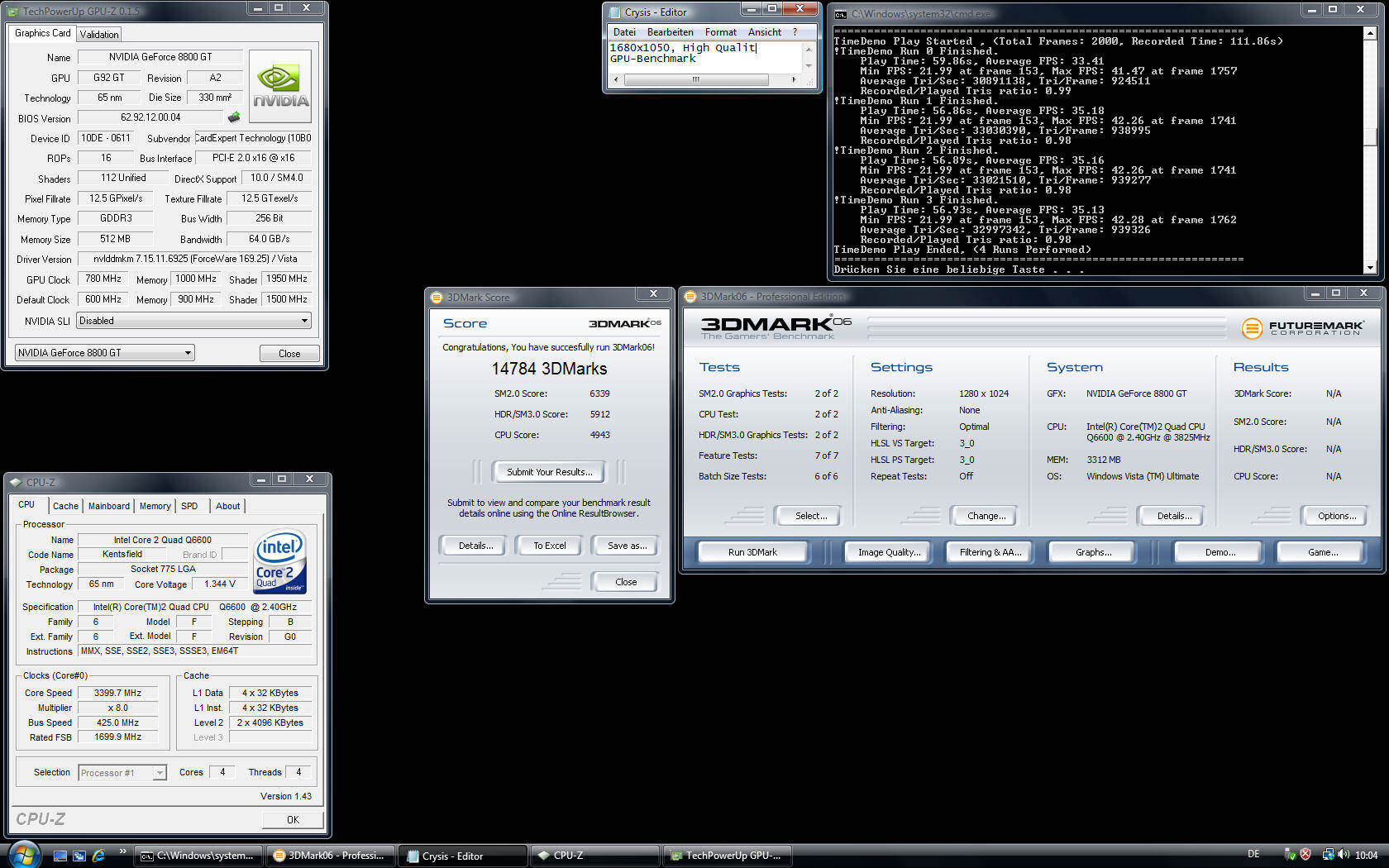Launch Internet Explorer from quick launch
Screen dimensions: 1389x868
click(99, 856)
